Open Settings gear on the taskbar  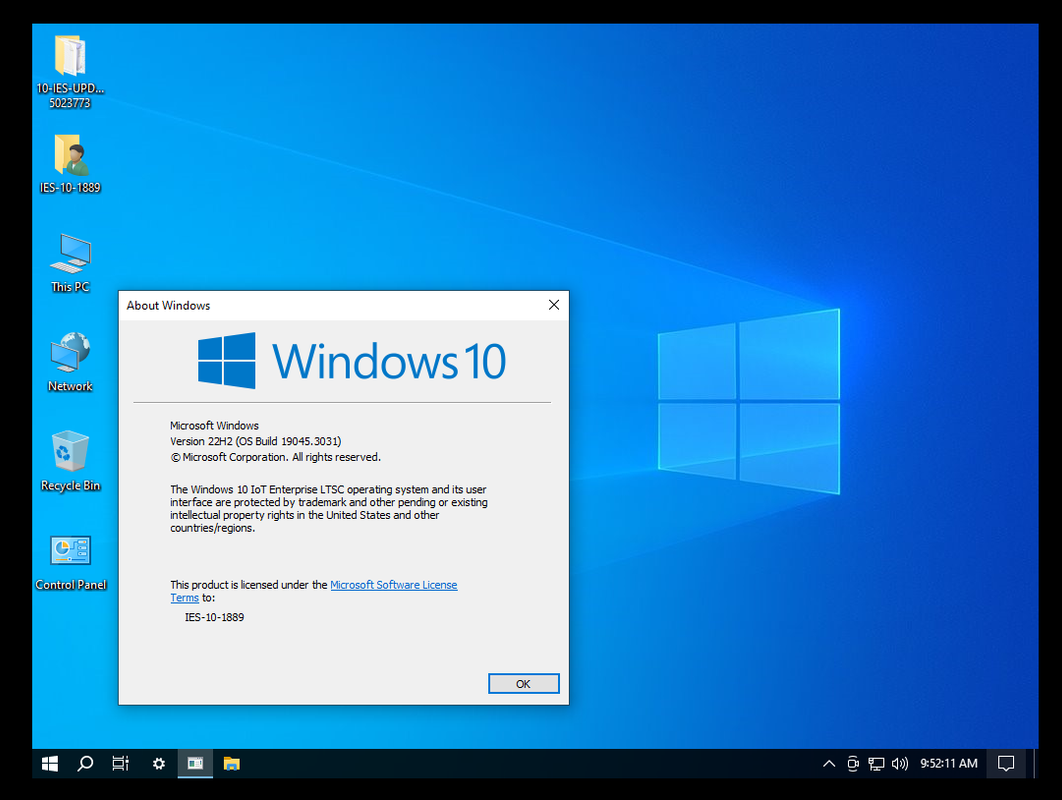coord(158,763)
